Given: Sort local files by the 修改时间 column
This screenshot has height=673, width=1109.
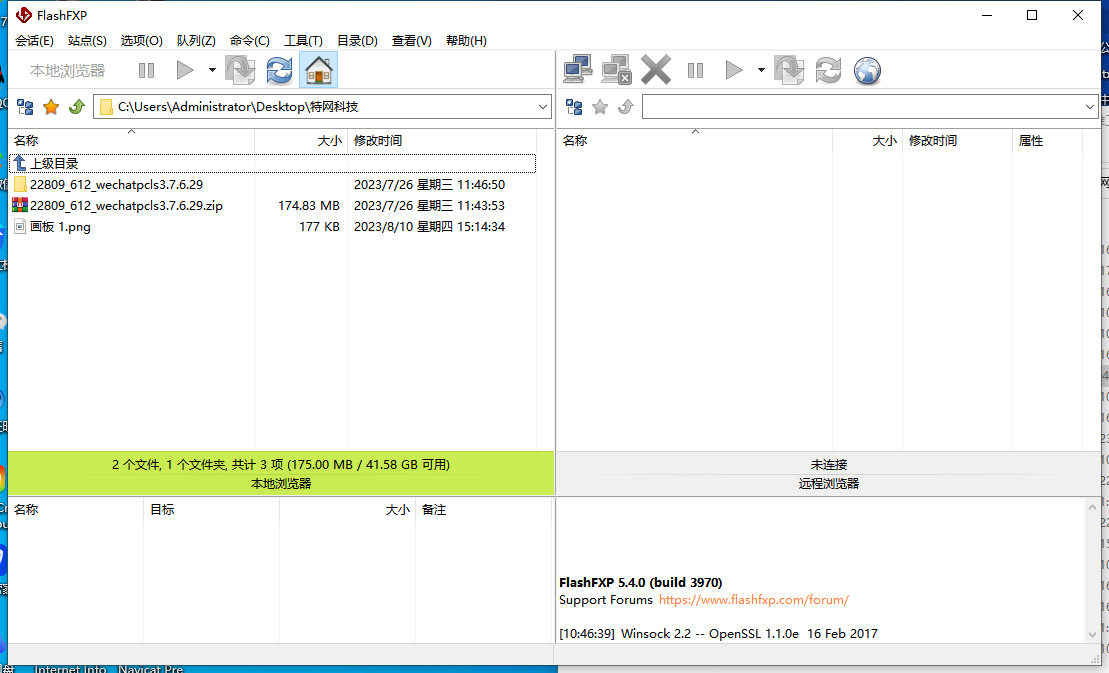Looking at the screenshot, I should pyautogui.click(x=442, y=141).
